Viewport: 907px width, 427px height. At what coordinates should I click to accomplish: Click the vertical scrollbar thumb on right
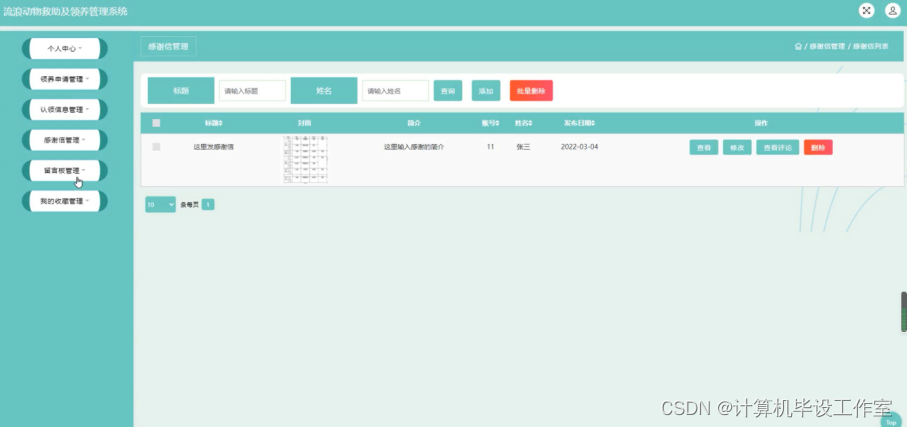pyautogui.click(x=904, y=312)
